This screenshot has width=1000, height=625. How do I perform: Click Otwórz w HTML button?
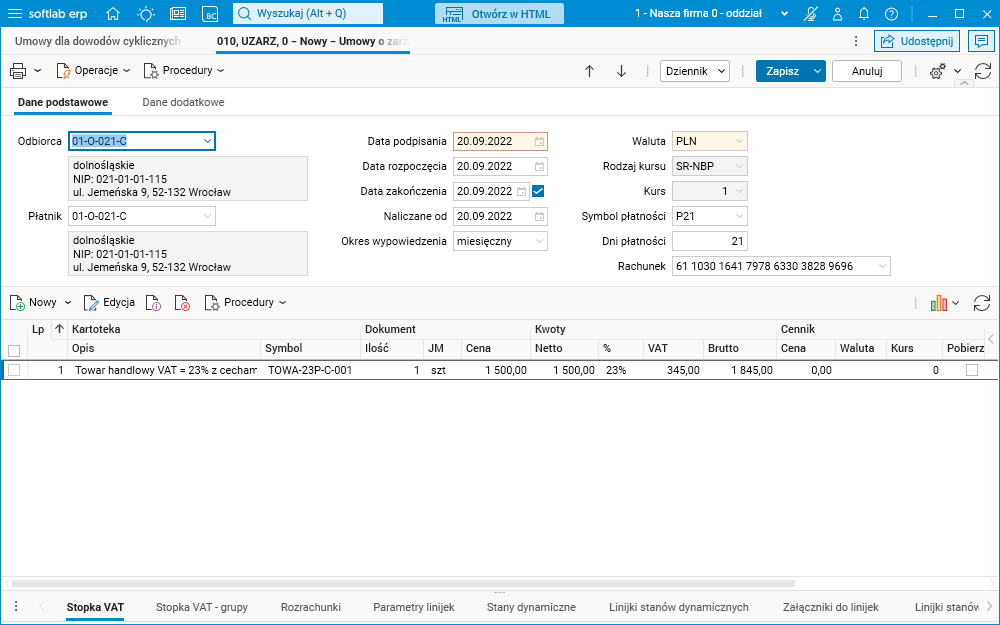499,13
